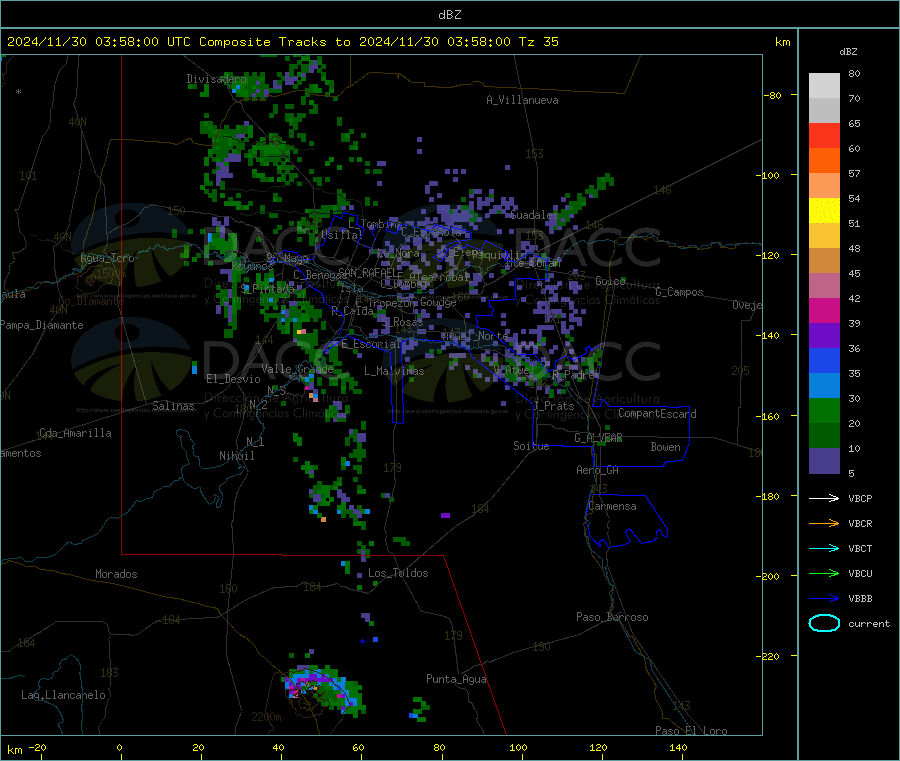The width and height of the screenshot is (900, 761).
Task: Select the 65 dBZ red color swatch
Action: tap(824, 135)
